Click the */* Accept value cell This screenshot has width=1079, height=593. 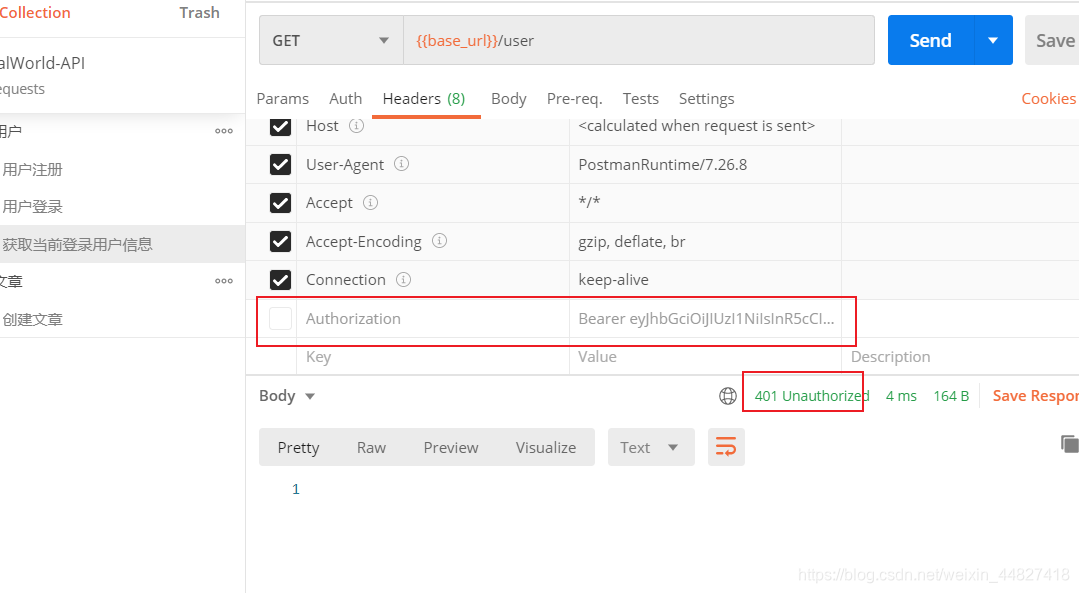pos(705,203)
